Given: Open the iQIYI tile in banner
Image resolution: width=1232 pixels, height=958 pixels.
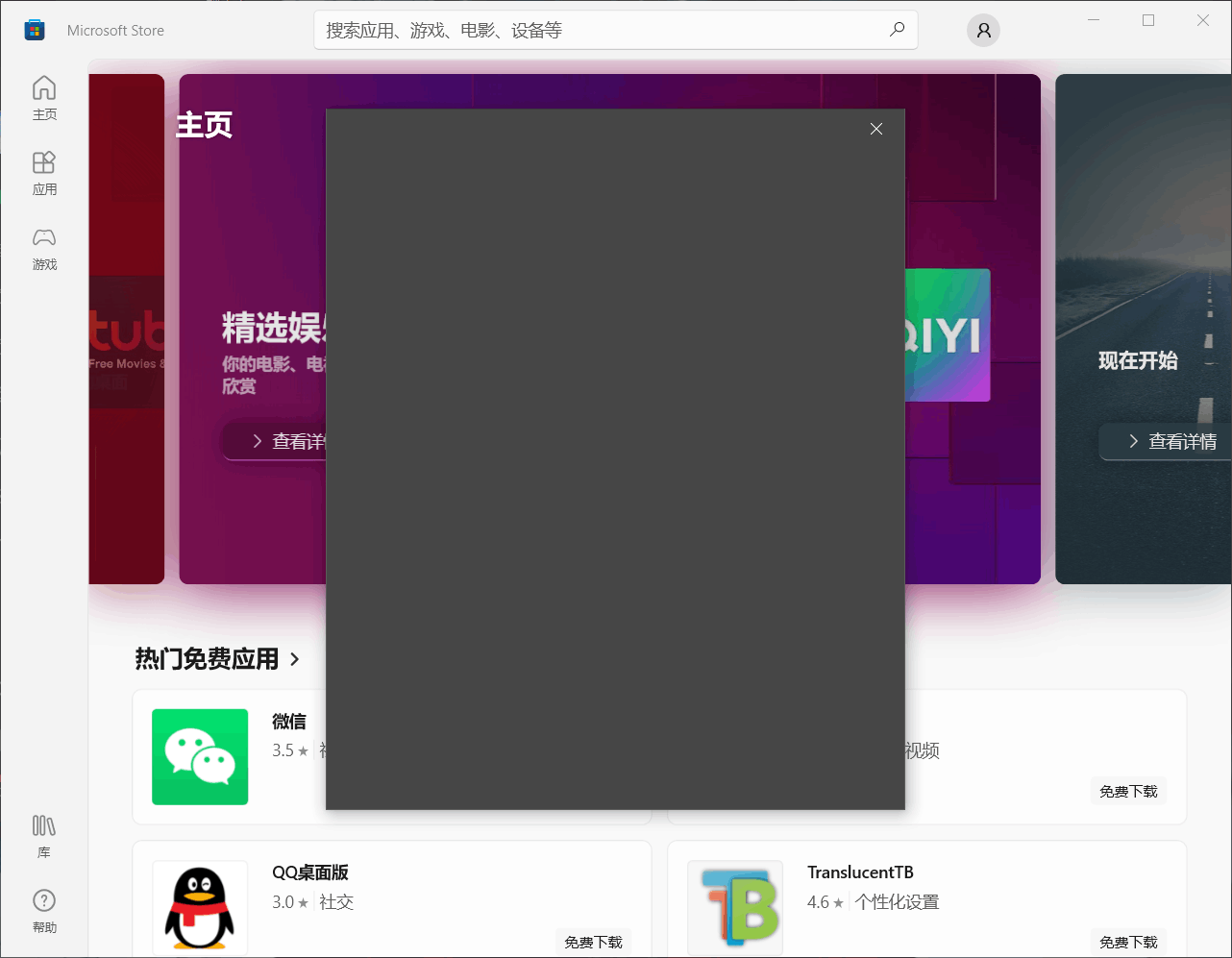Looking at the screenshot, I should coord(948,335).
